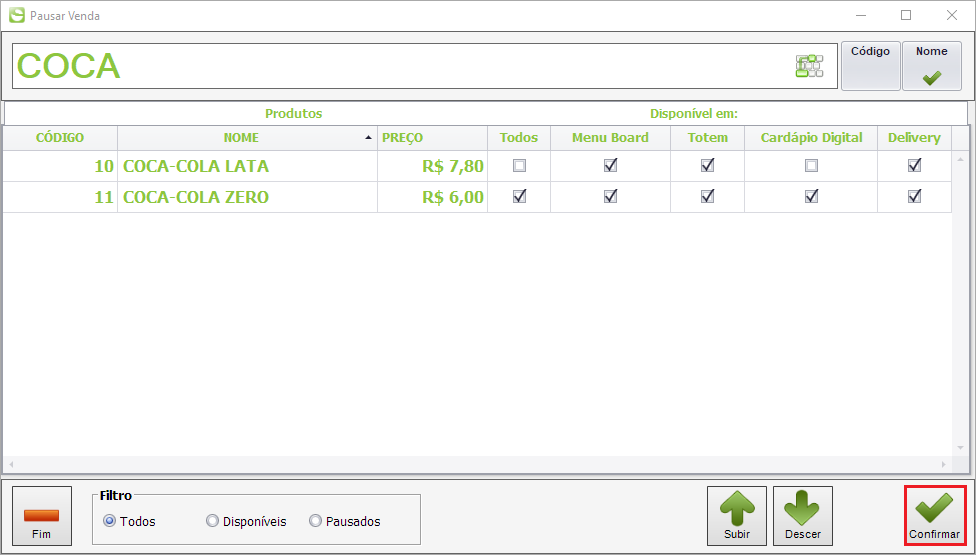976x555 pixels.
Task: Click the horizontal scrollbar right arrow
Action: point(944,464)
